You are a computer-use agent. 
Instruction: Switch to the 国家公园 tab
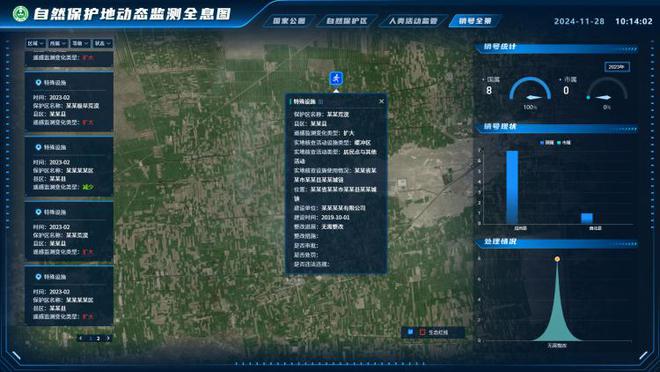tap(289, 21)
